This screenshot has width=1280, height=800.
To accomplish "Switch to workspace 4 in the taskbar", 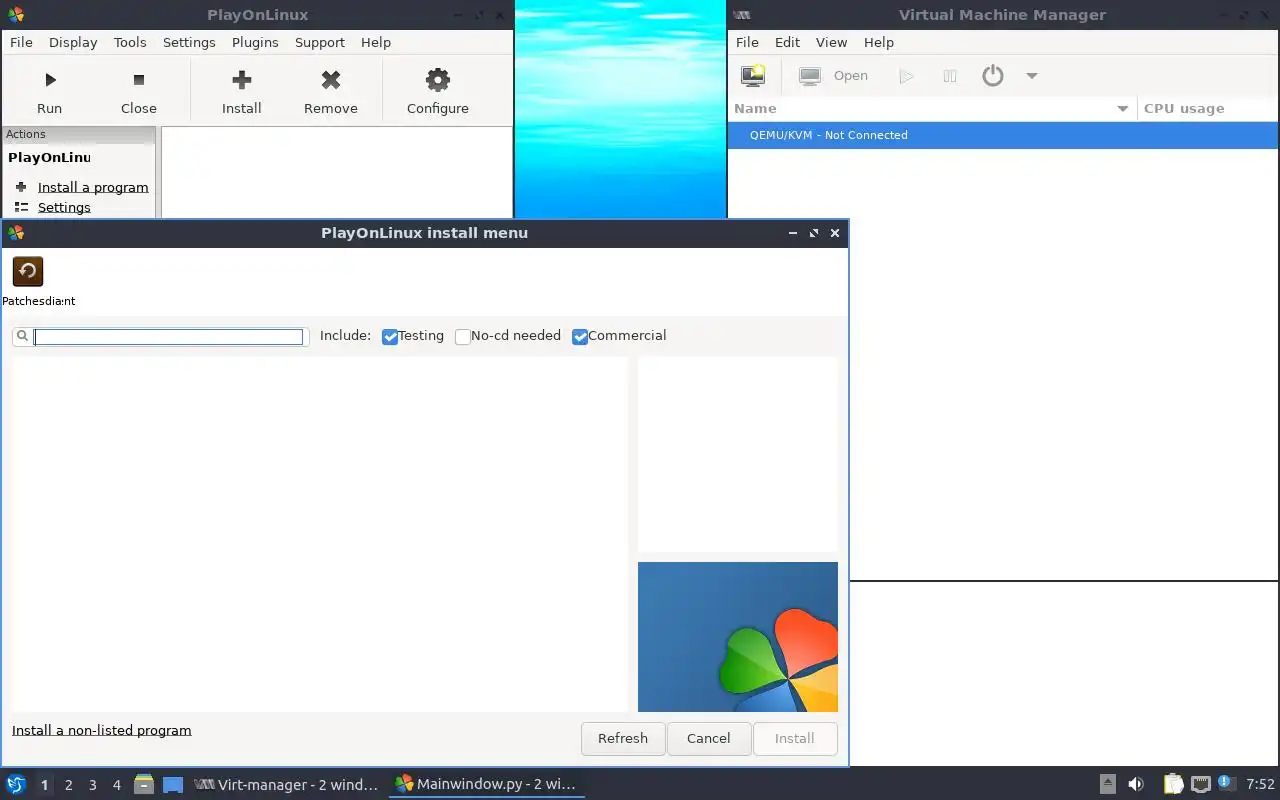I will [x=116, y=785].
